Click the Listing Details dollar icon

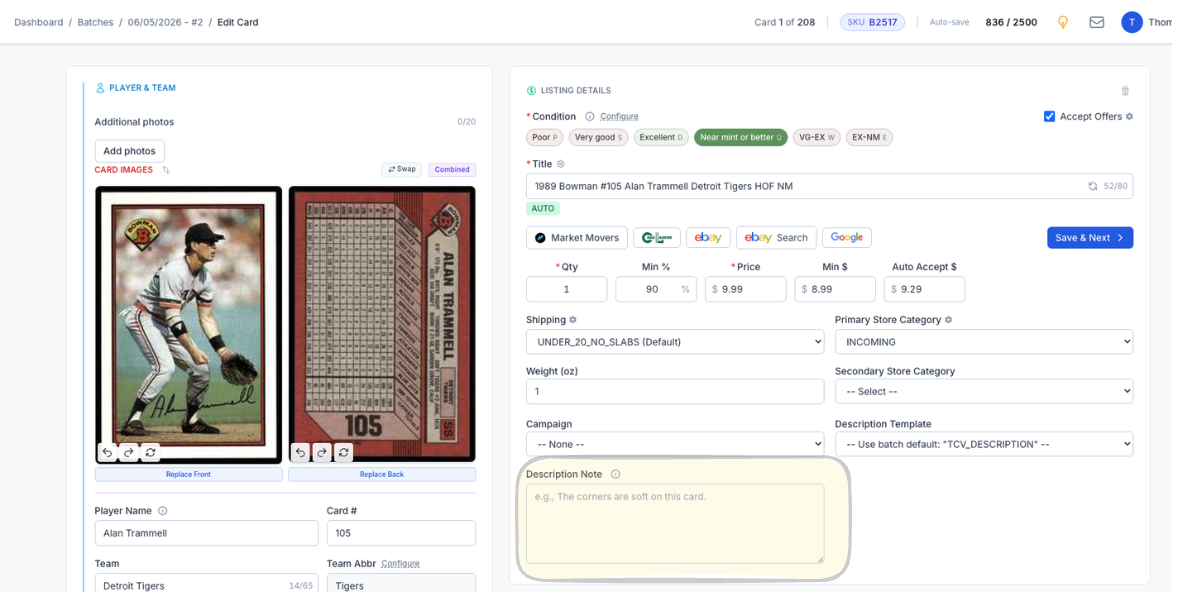tap(531, 91)
